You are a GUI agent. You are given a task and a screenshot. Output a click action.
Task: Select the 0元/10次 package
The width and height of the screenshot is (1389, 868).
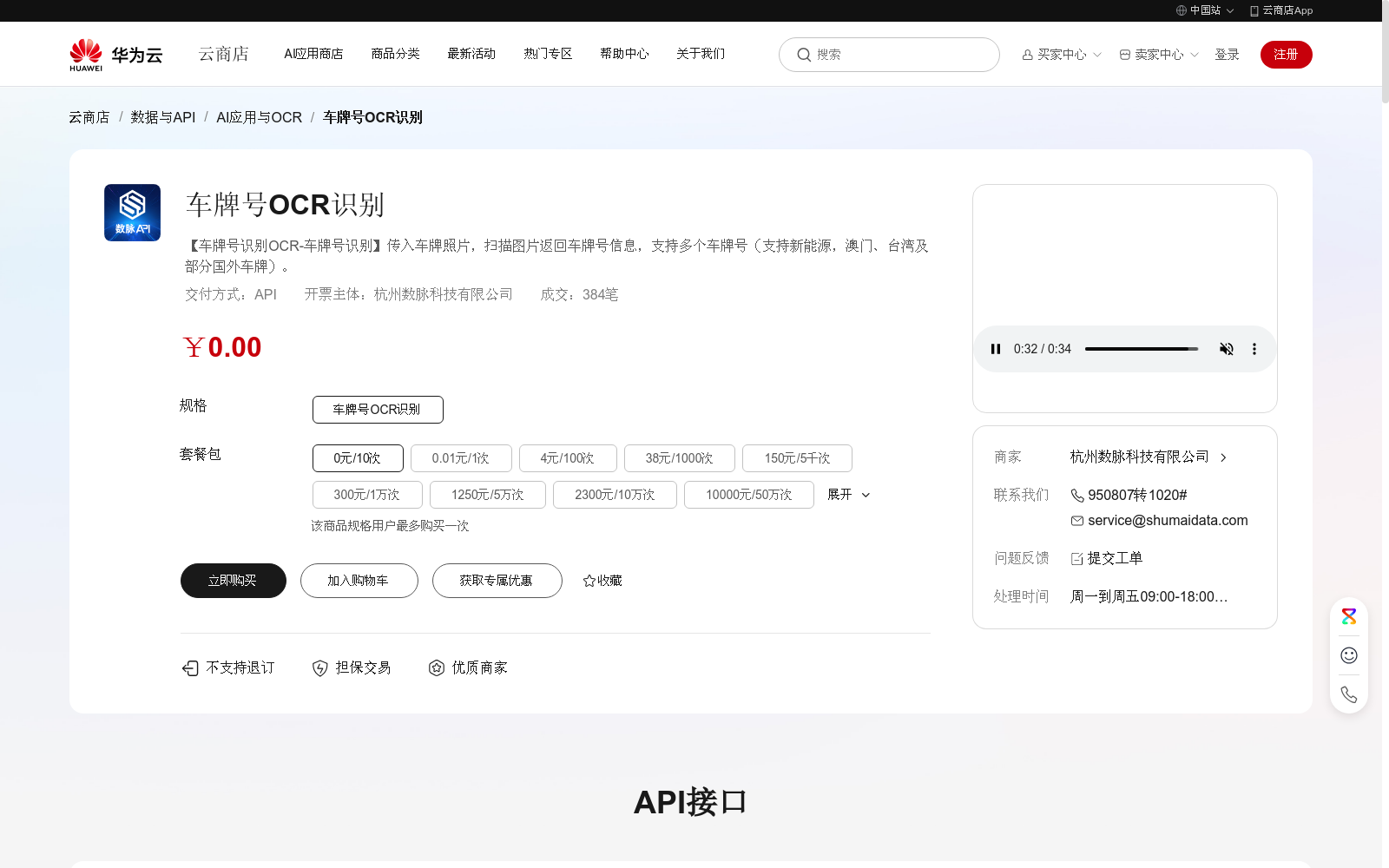coord(358,458)
